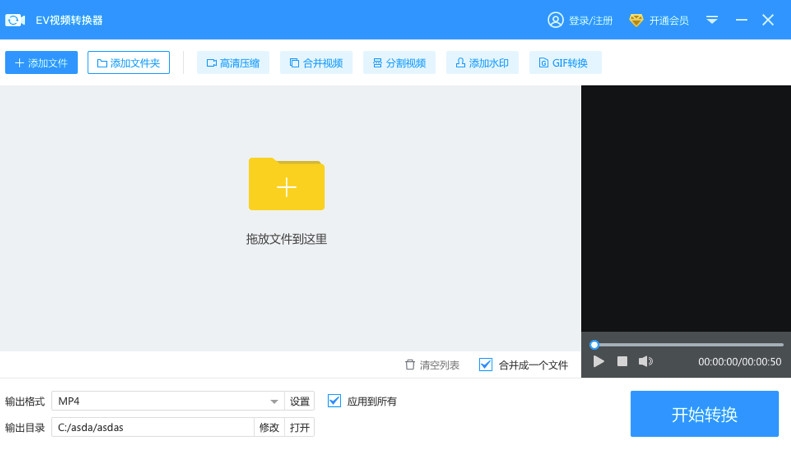The width and height of the screenshot is (791, 449).
Task: Mute audio using the speaker icon
Action: 645,361
